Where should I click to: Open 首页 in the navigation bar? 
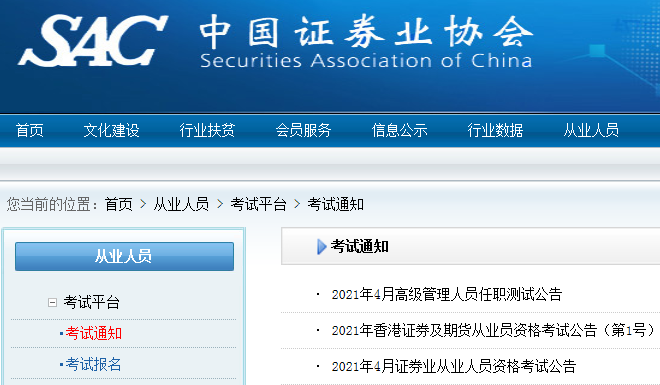[x=29, y=130]
